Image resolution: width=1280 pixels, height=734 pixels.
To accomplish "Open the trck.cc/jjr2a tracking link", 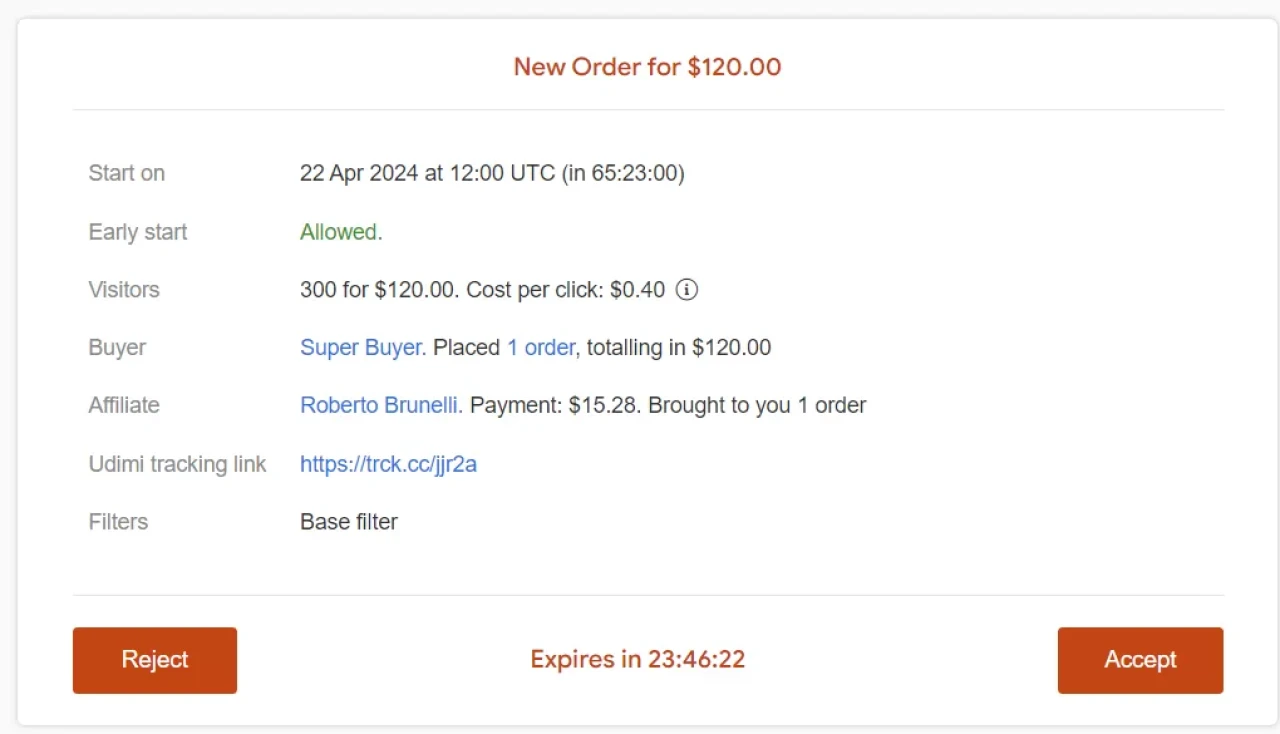I will (x=388, y=464).
